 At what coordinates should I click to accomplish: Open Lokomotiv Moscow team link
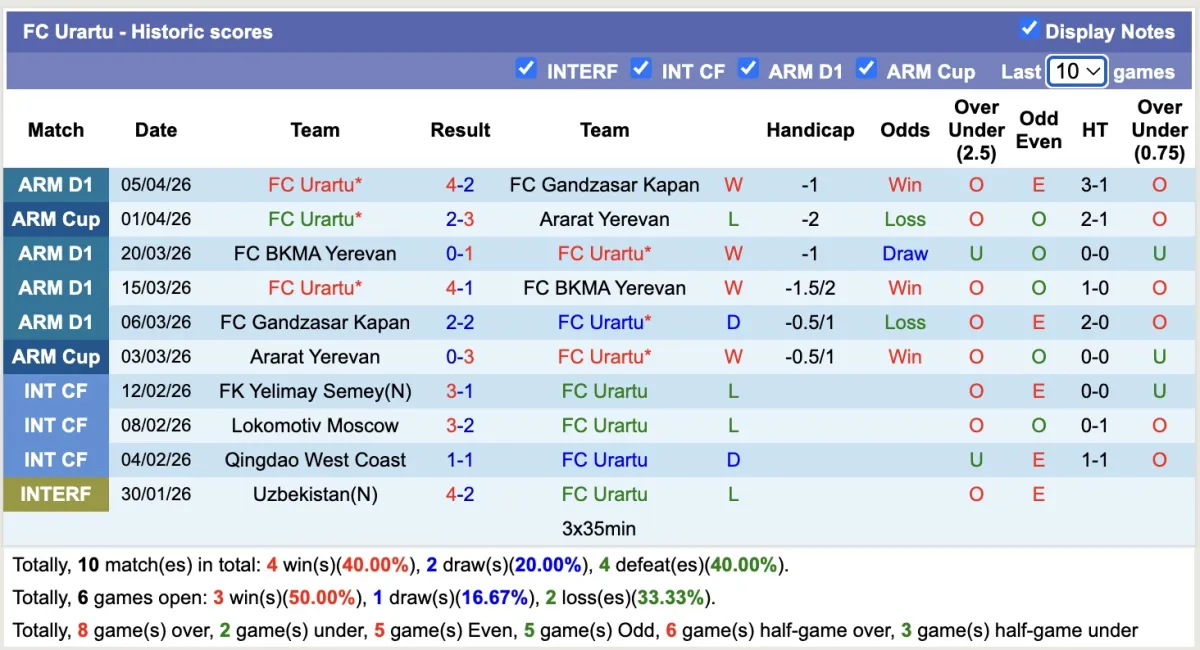pos(315,426)
